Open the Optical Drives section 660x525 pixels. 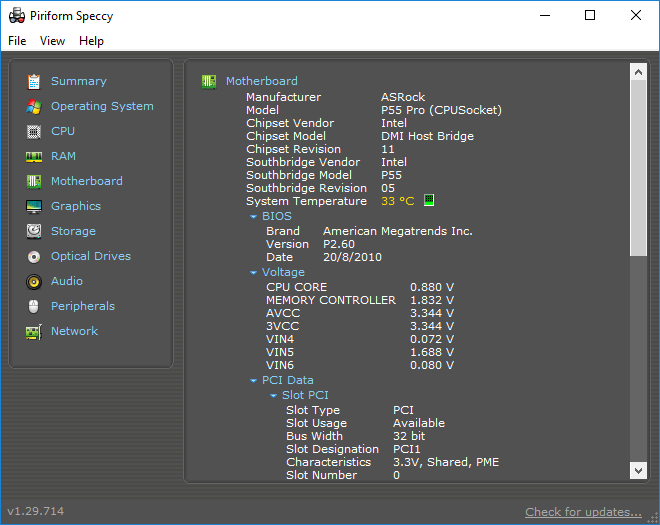(91, 256)
